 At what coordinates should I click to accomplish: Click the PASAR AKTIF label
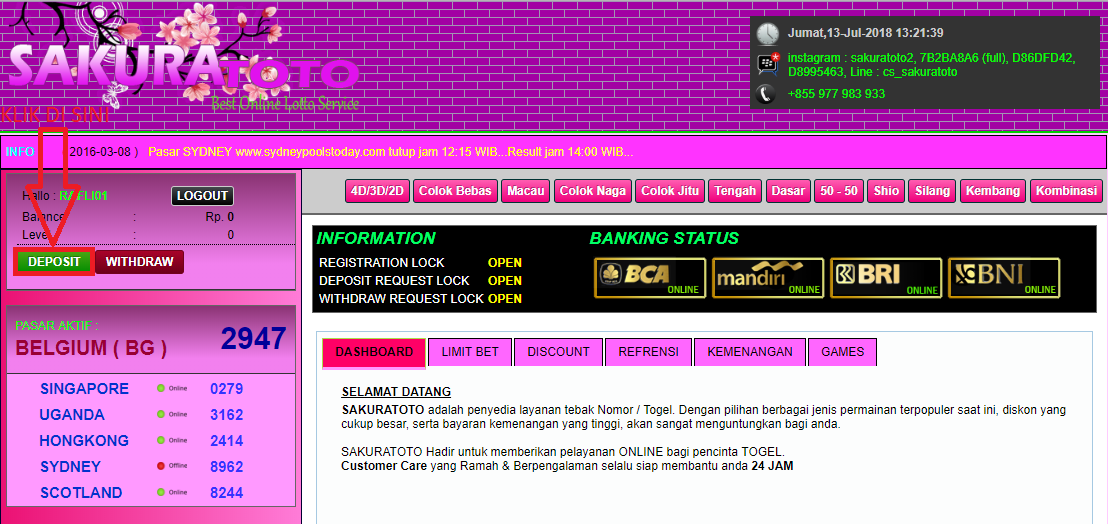point(57,326)
